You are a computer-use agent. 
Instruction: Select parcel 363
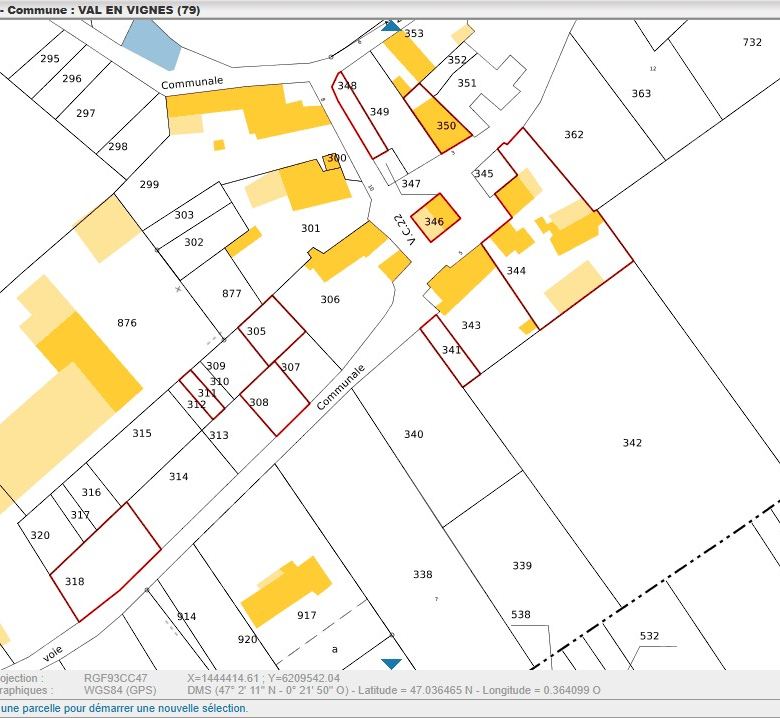click(x=641, y=94)
